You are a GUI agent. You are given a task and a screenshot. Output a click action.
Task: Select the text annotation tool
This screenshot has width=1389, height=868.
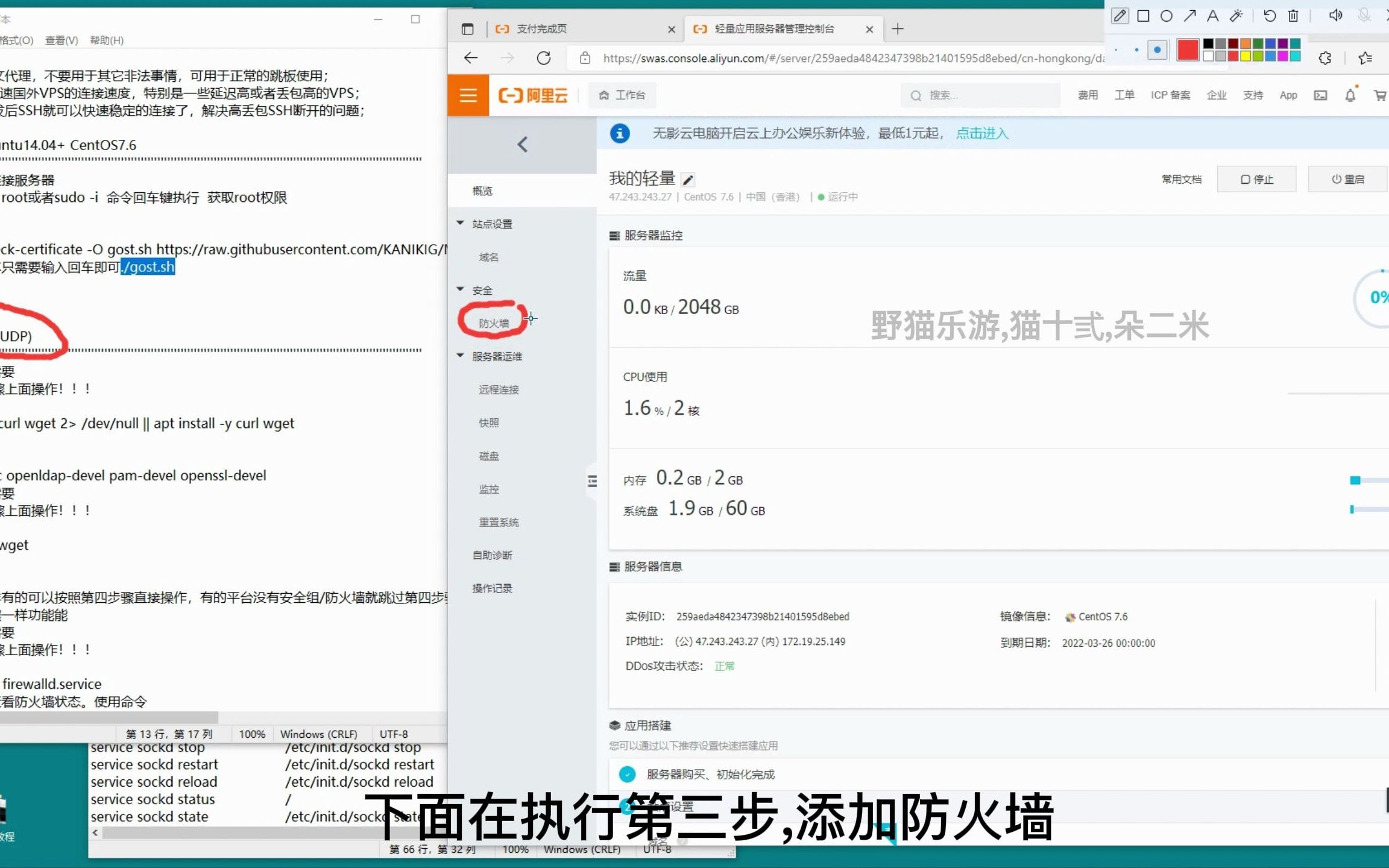click(x=1212, y=16)
